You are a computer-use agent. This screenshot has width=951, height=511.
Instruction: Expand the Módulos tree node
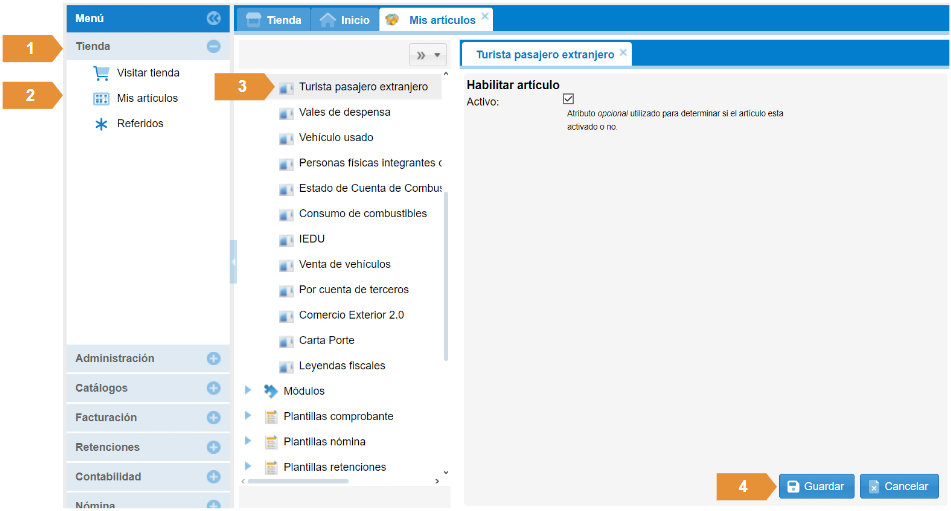(249, 391)
